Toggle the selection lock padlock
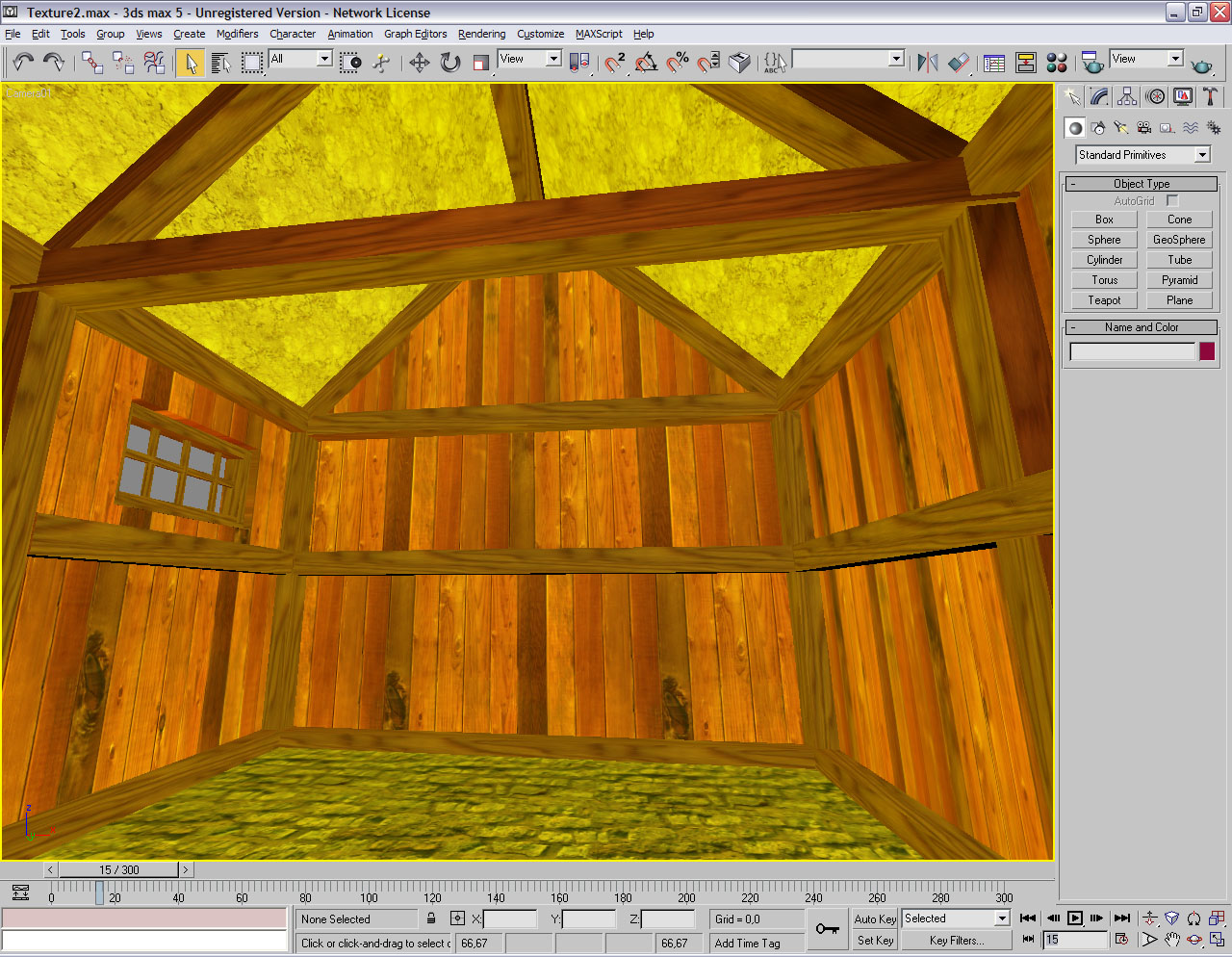 (x=431, y=919)
